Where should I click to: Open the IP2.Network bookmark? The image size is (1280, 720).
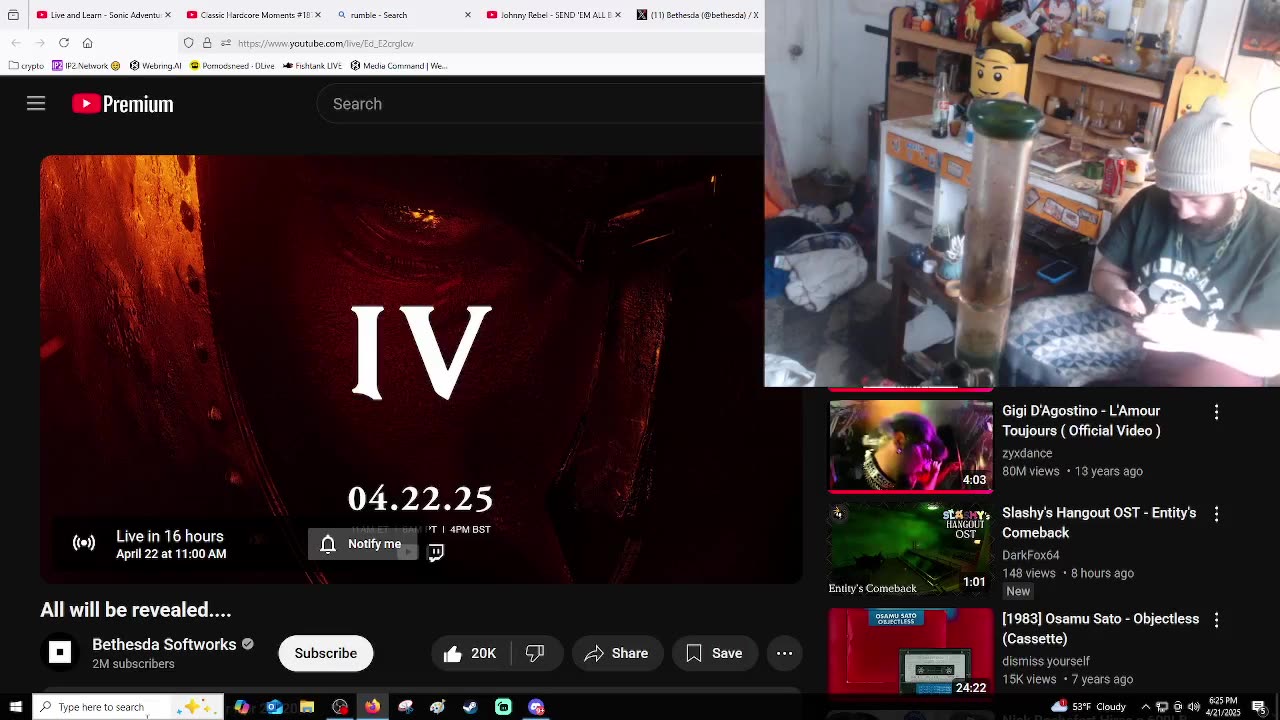tap(86, 66)
